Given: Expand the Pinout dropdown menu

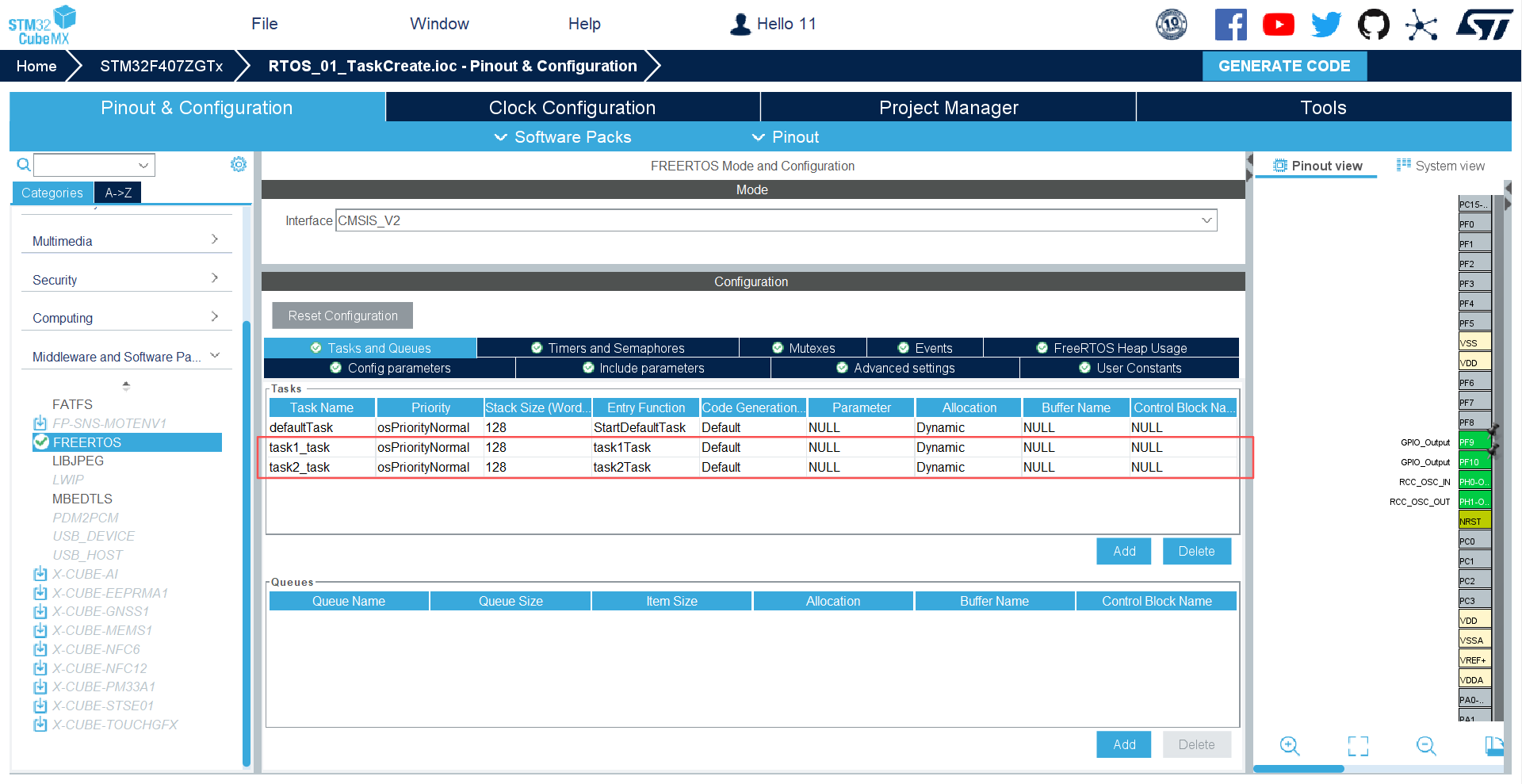Looking at the screenshot, I should point(786,137).
